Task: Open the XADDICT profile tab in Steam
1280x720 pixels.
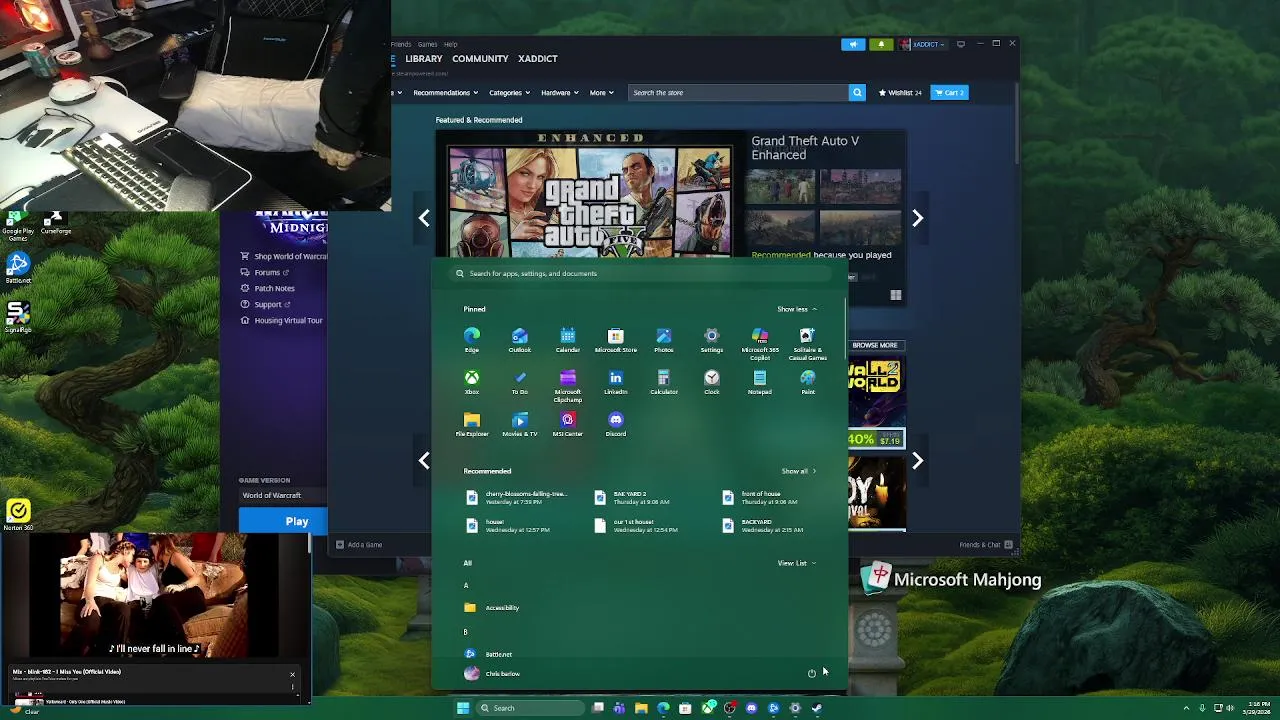Action: [x=538, y=59]
